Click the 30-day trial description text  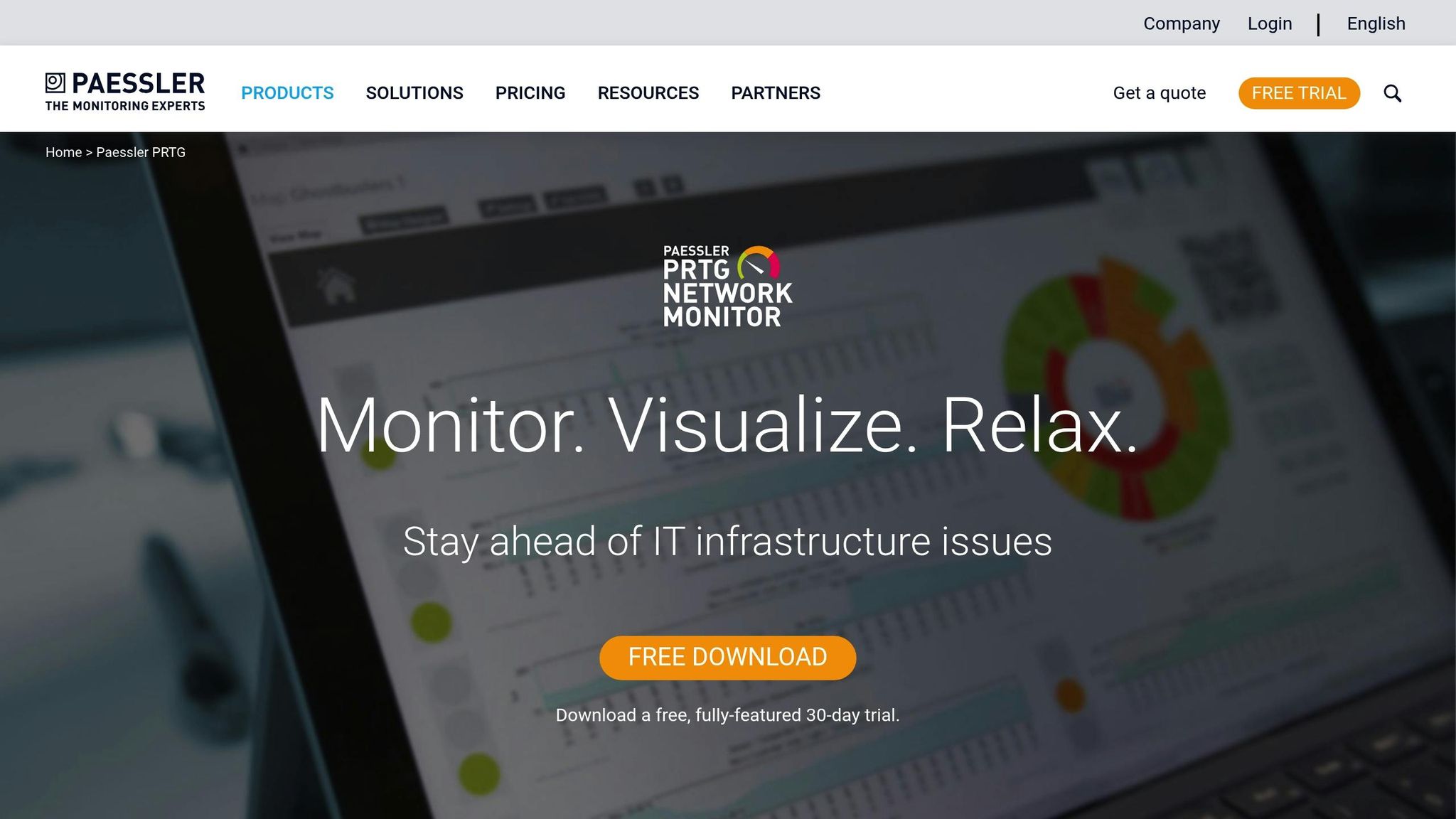727,717
